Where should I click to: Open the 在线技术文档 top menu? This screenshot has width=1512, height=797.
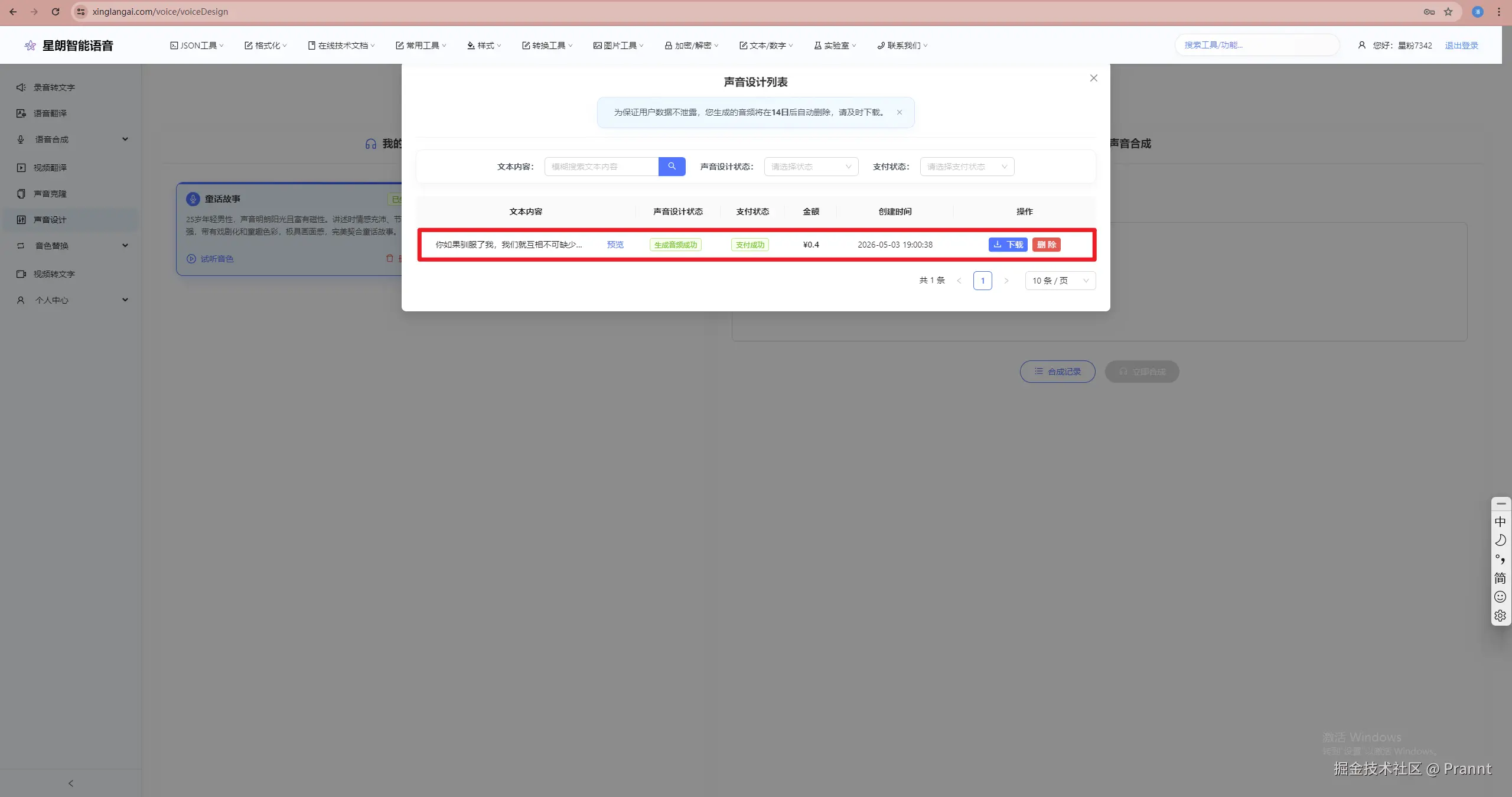[x=341, y=45]
